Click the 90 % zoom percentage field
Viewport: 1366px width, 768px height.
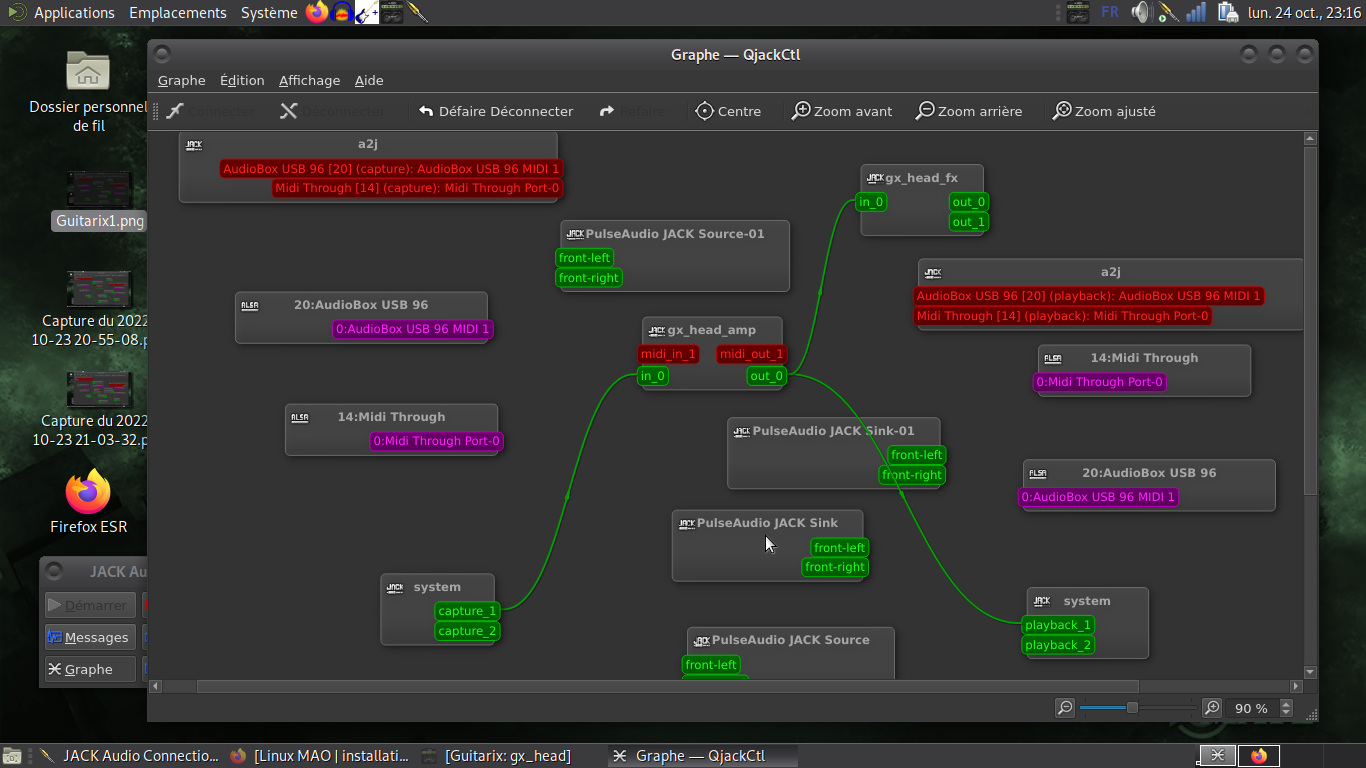1252,708
